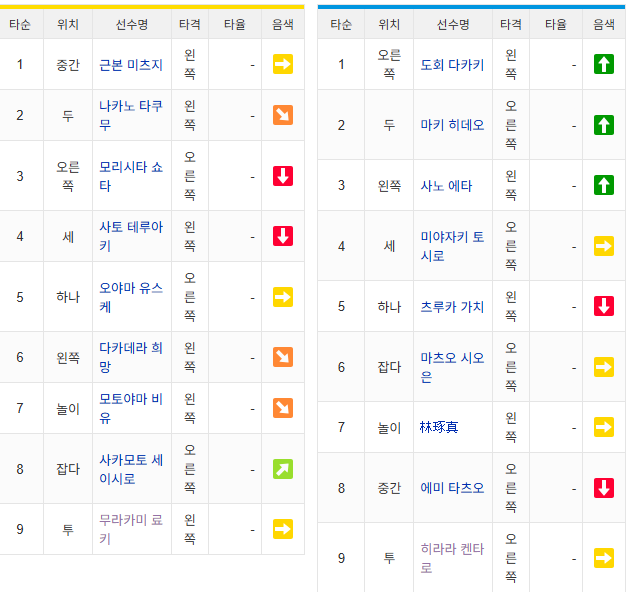Open player link 사토 테루아키

click(x=131, y=236)
